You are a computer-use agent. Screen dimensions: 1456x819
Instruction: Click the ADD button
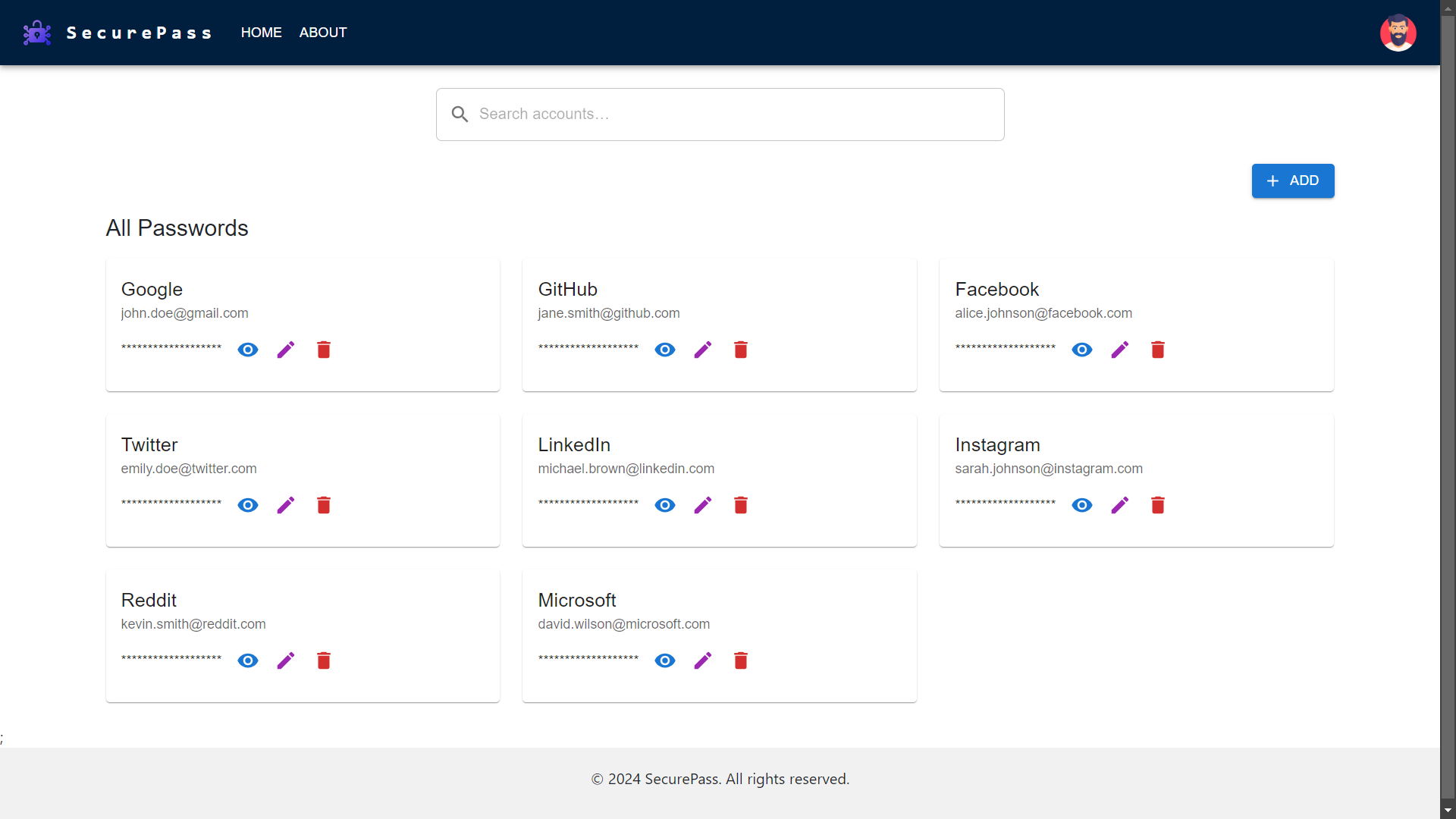point(1292,180)
